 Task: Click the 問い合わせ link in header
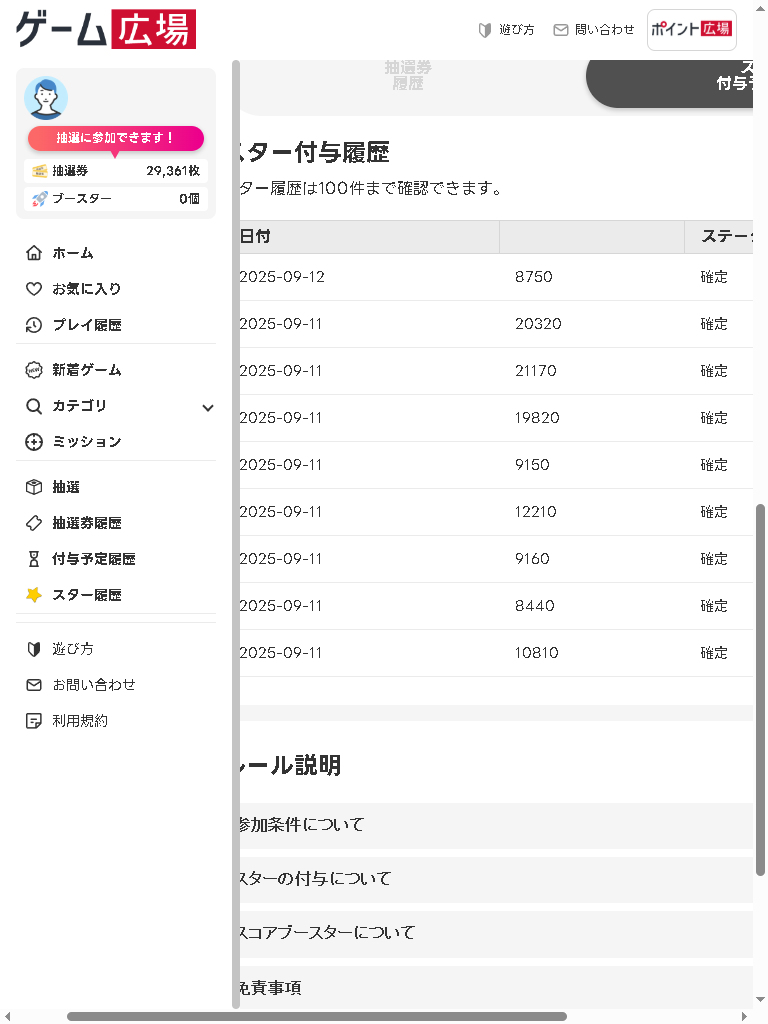coord(594,30)
